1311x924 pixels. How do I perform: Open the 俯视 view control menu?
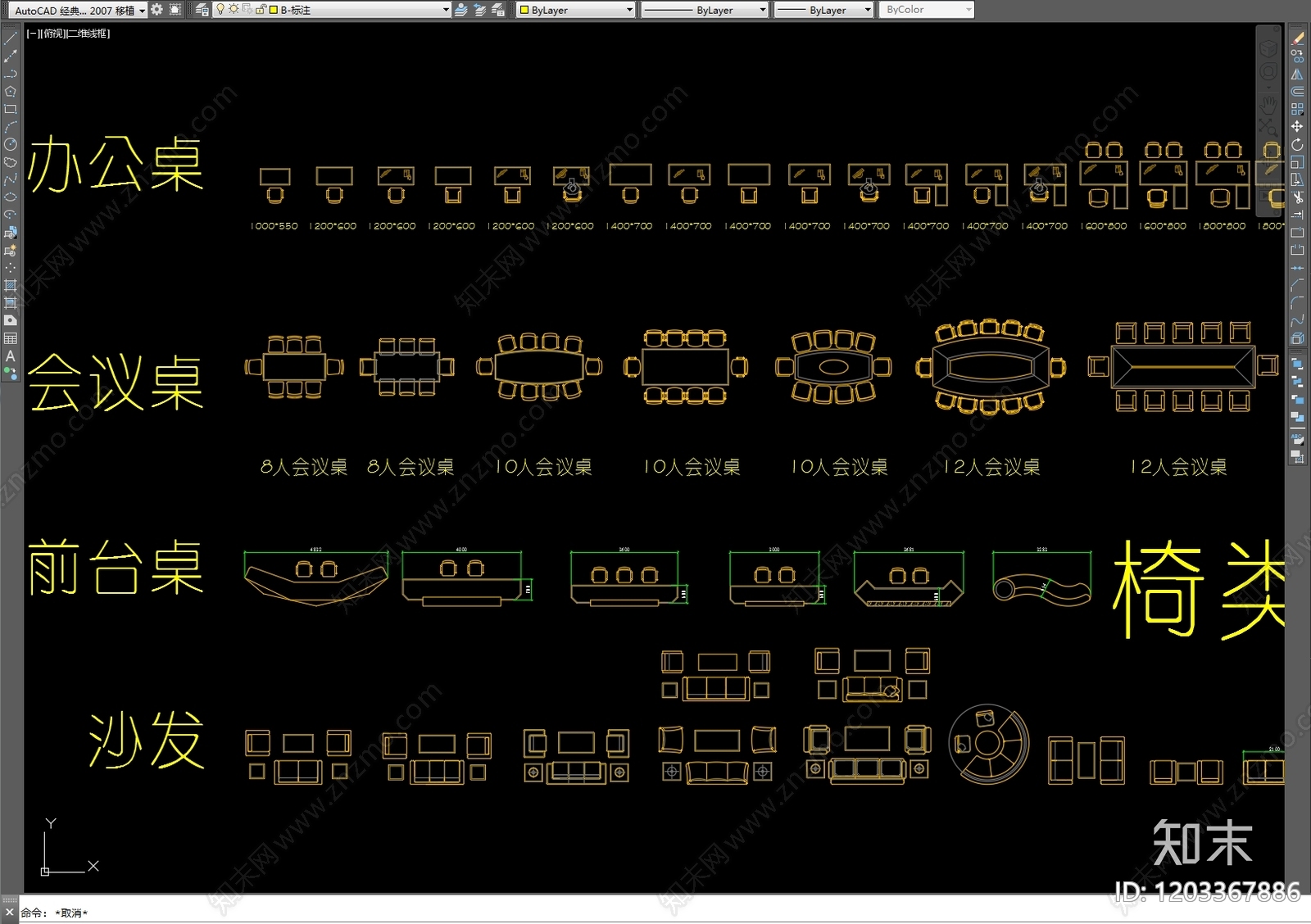(x=52, y=34)
